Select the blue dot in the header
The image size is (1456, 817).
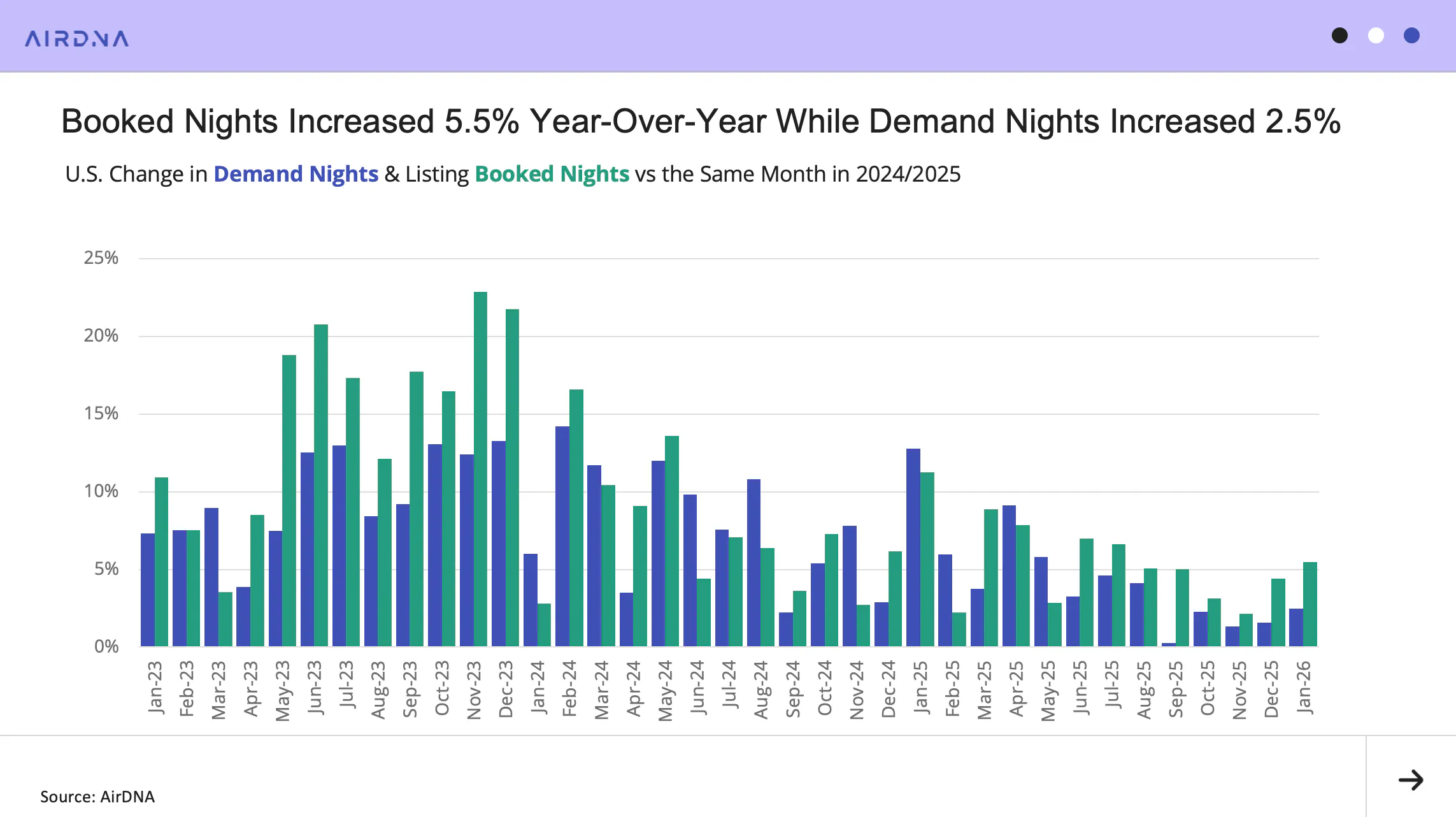point(1411,36)
